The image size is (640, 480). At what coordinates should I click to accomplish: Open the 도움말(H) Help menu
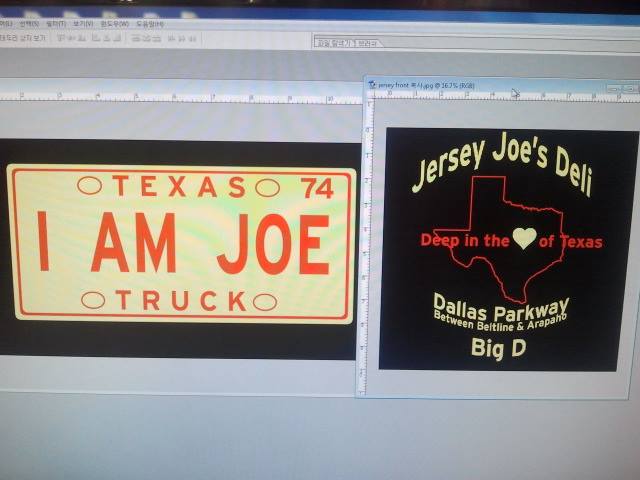(150, 24)
